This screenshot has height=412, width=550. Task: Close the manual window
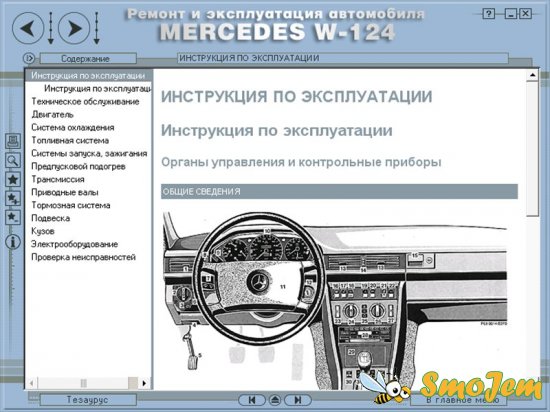pyautogui.click(x=525, y=14)
